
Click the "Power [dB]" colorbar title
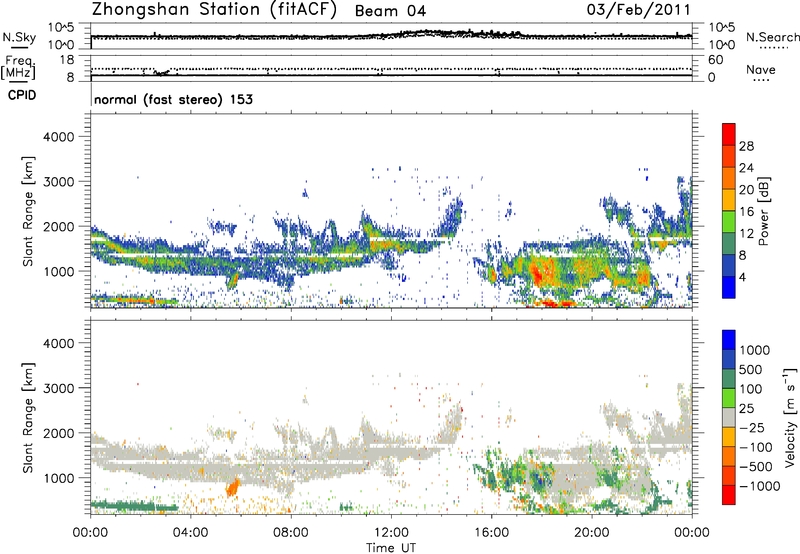764,211
